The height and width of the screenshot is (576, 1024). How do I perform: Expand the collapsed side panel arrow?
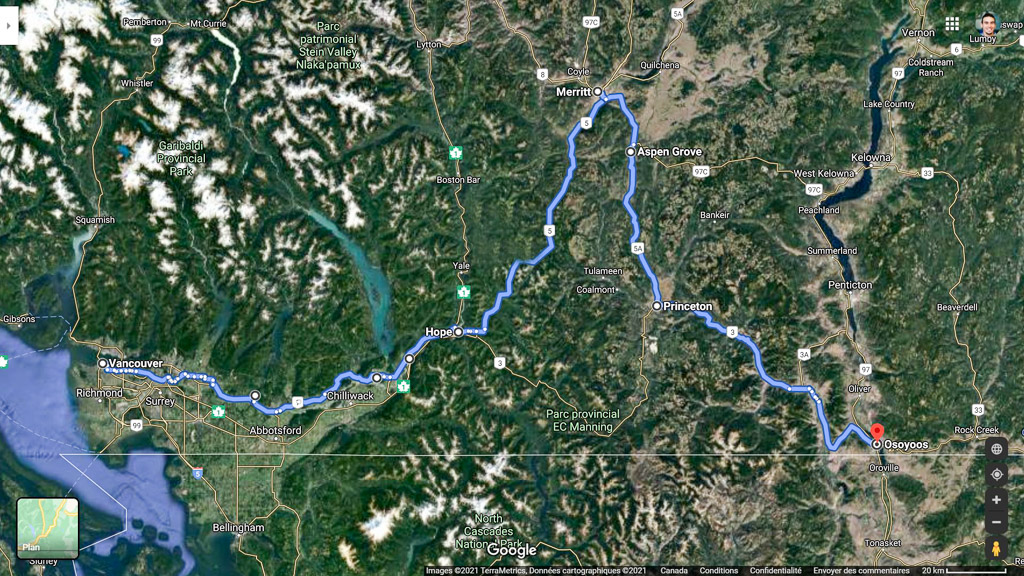(x=8, y=25)
